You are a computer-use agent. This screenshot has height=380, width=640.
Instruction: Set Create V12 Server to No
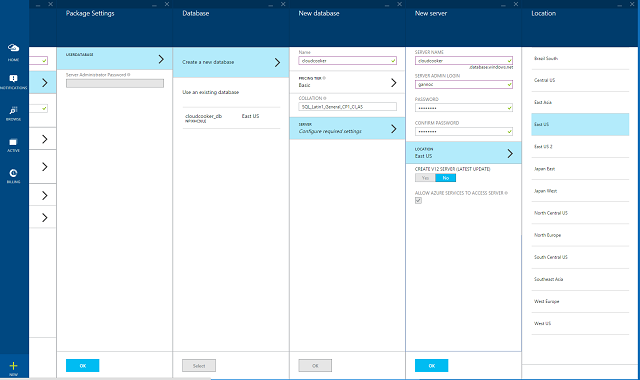[445, 178]
